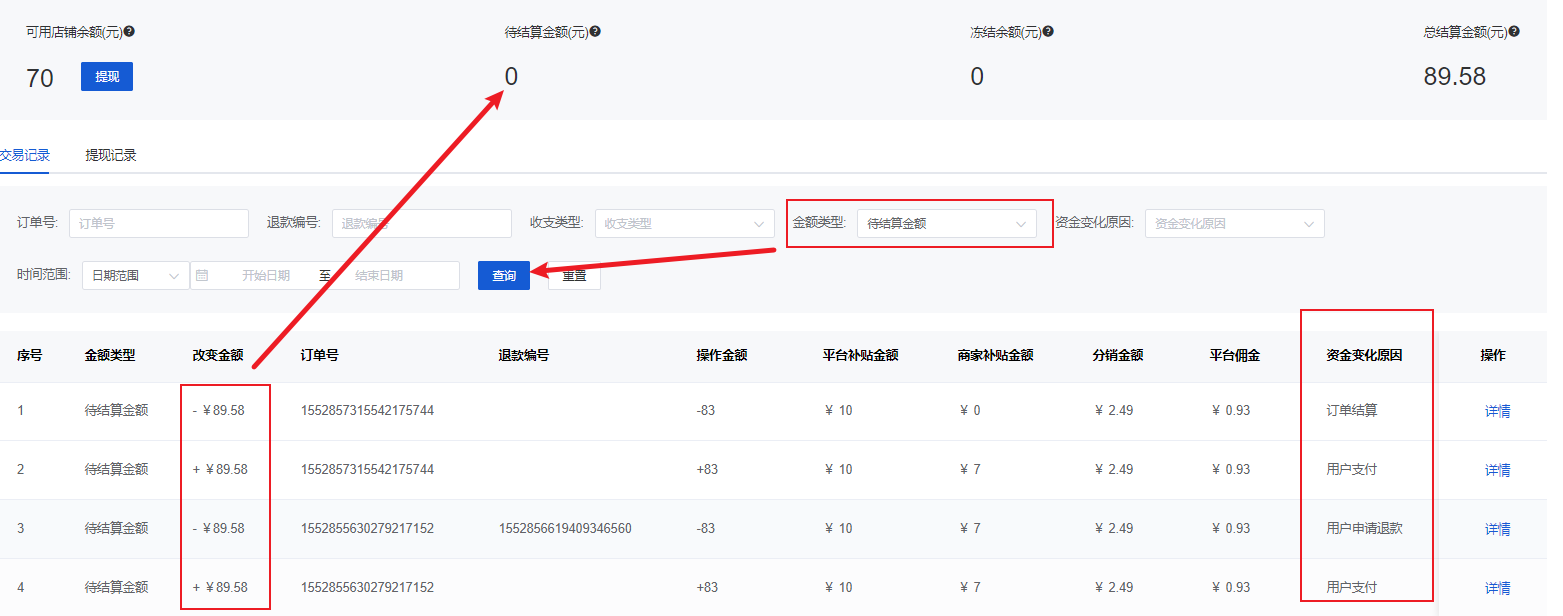Open 详情 for row 1 订单结算
This screenshot has width=1563, height=616.
1497,411
